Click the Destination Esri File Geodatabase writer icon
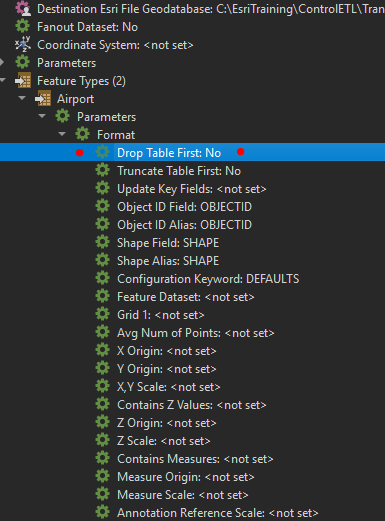Image resolution: width=385 pixels, height=521 pixels. [23, 8]
